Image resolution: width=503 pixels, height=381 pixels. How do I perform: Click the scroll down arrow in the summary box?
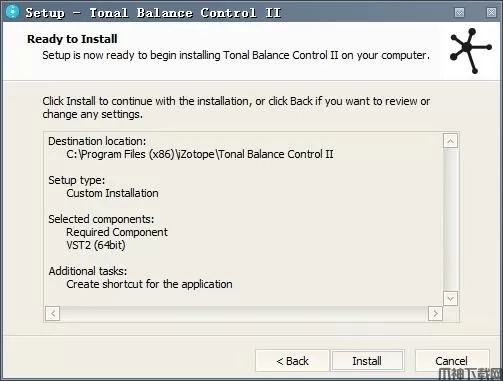pyautogui.click(x=450, y=298)
